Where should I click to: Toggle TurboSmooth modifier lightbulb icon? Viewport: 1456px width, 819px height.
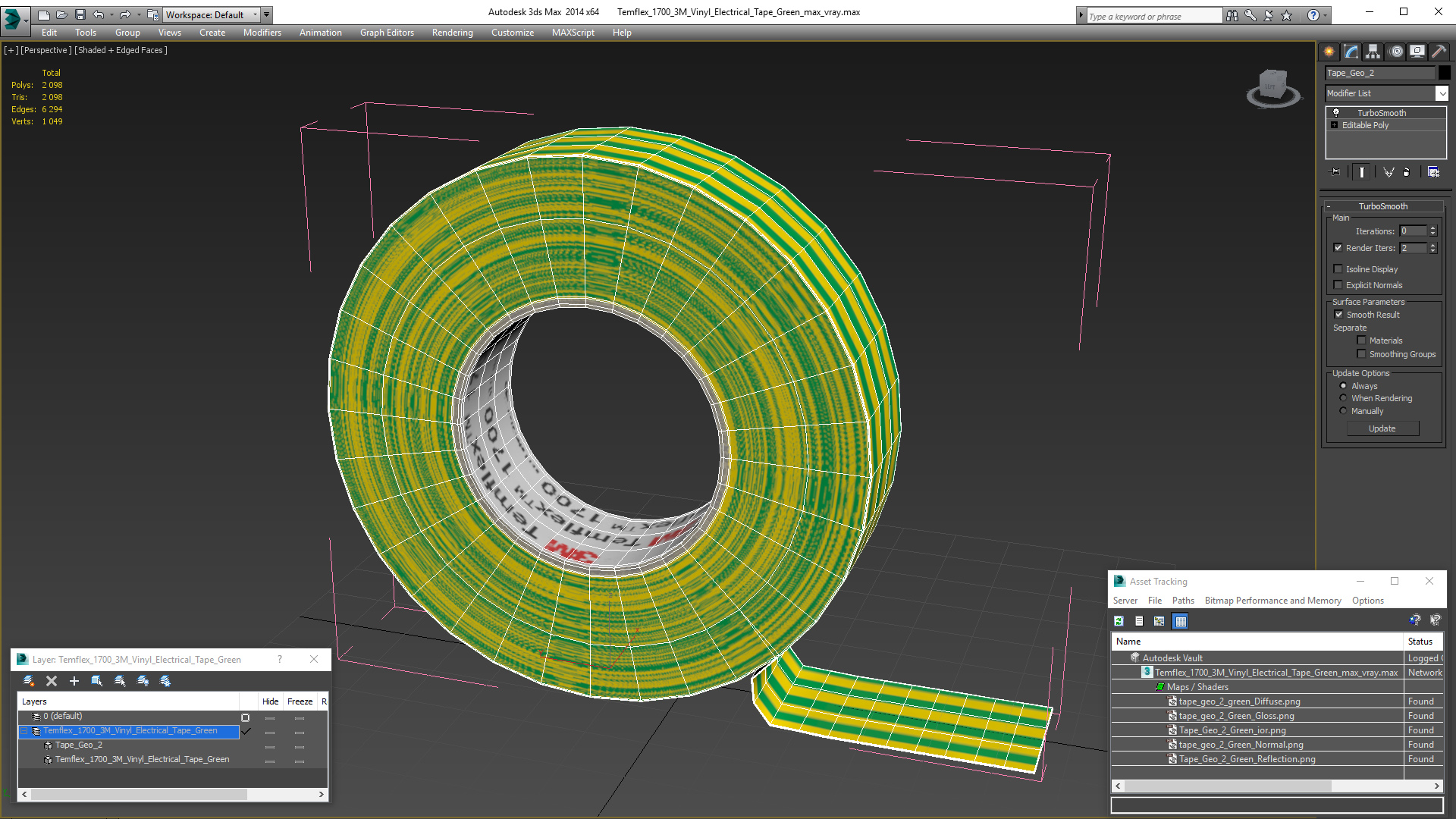coord(1336,112)
